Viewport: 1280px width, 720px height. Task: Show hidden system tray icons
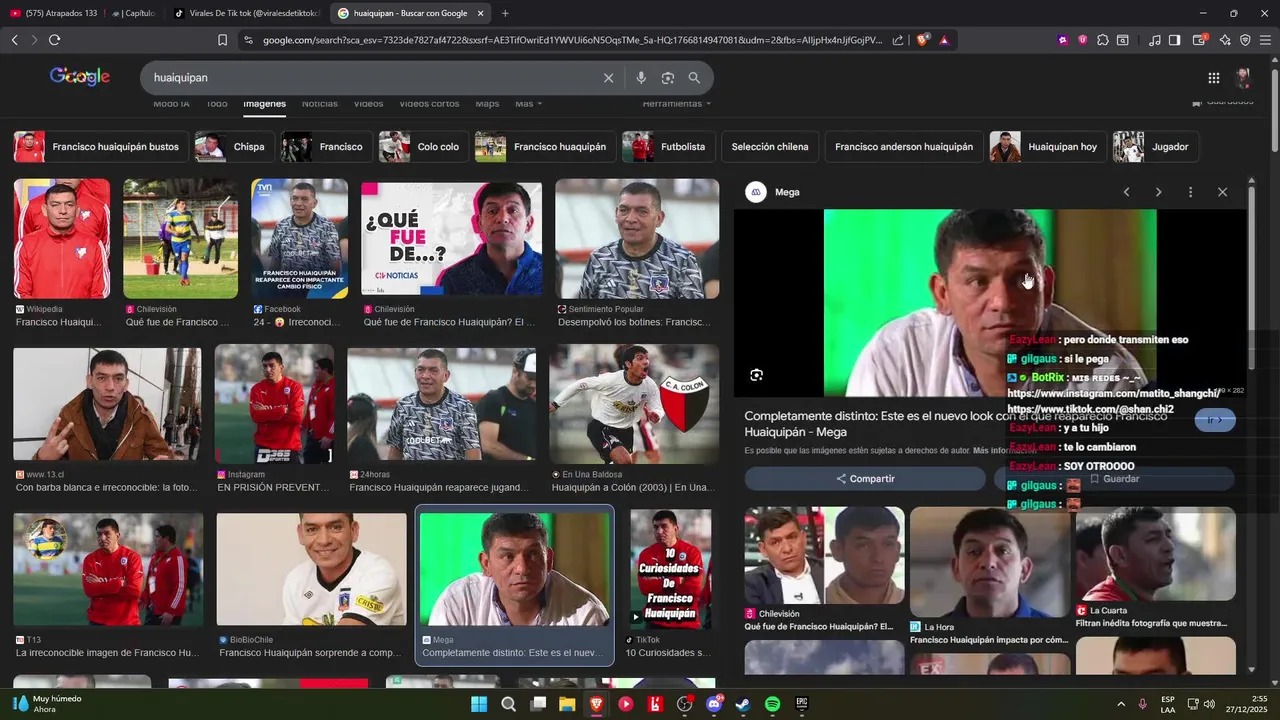coord(1120,704)
